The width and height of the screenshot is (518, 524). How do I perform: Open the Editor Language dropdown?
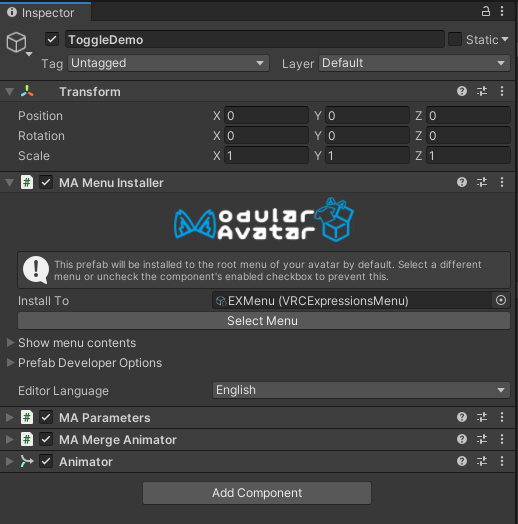(361, 390)
